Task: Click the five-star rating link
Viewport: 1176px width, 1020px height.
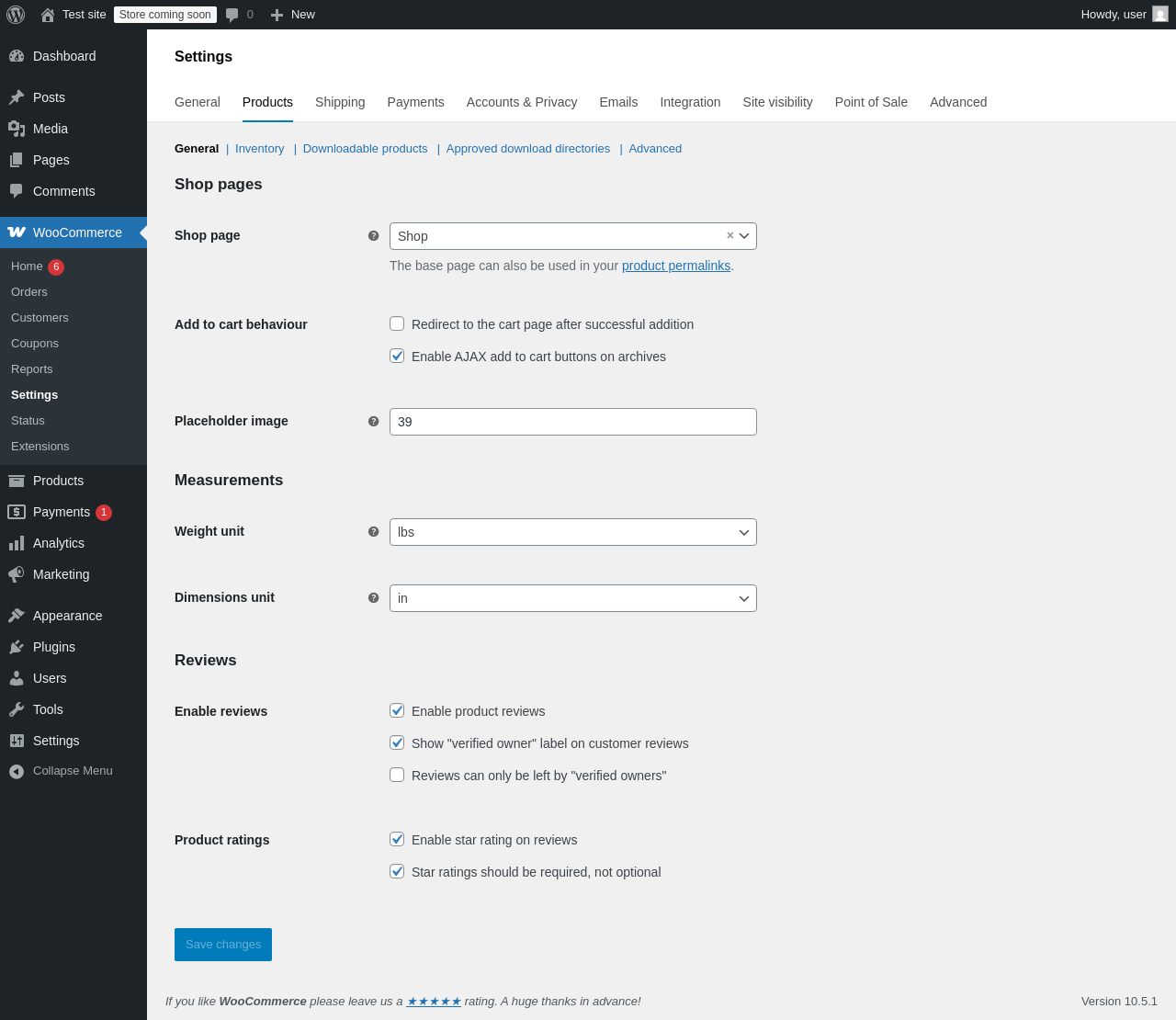Action: click(434, 1002)
